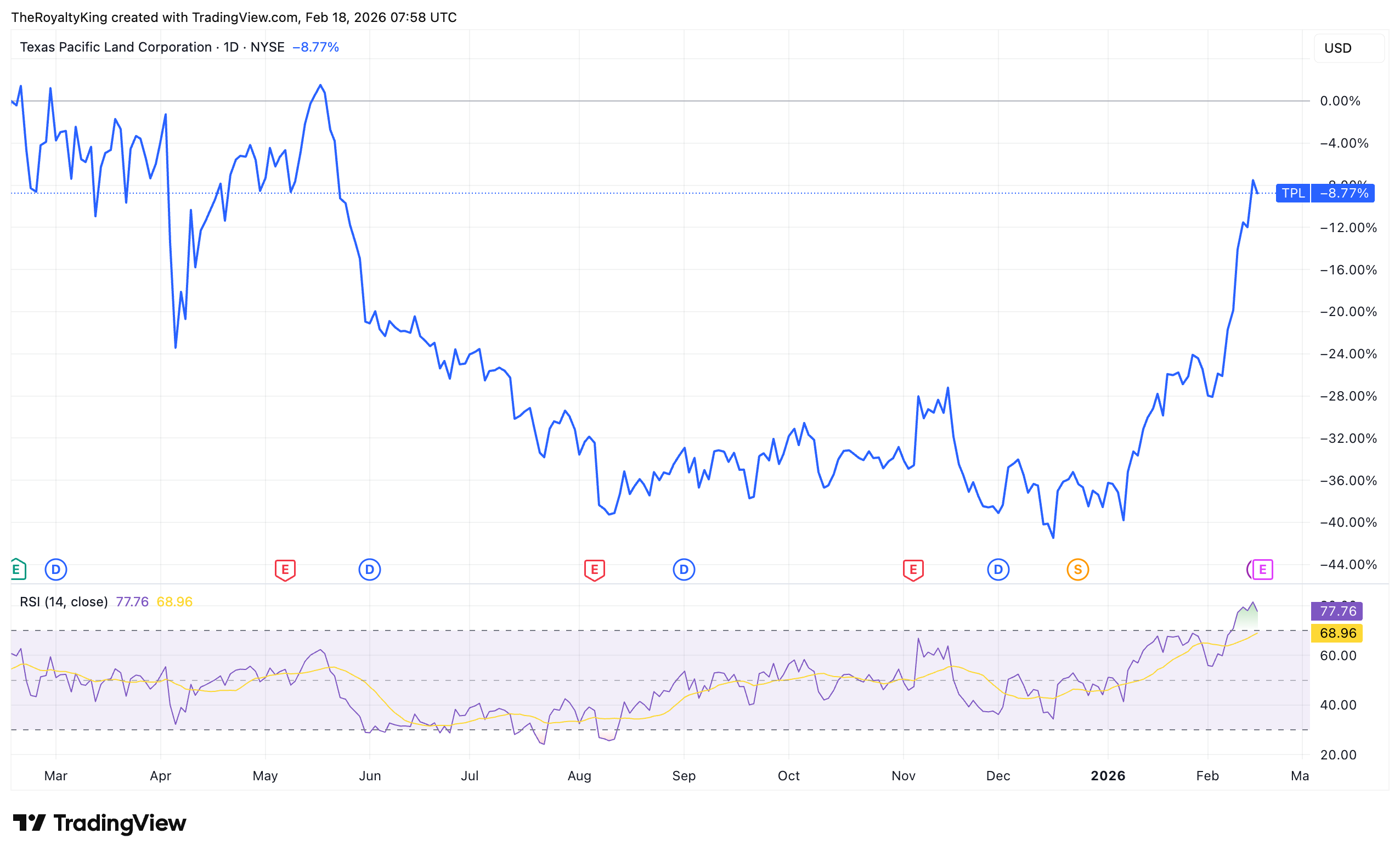The height and width of the screenshot is (856, 1400).
Task: Click the Oct label on time axis
Action: click(x=788, y=775)
